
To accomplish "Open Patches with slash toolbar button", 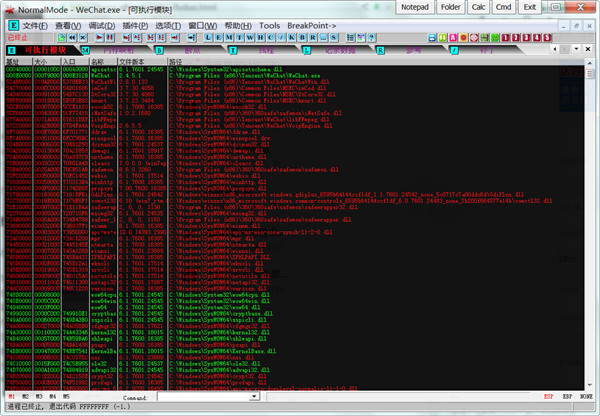I will pyautogui.click(x=282, y=38).
